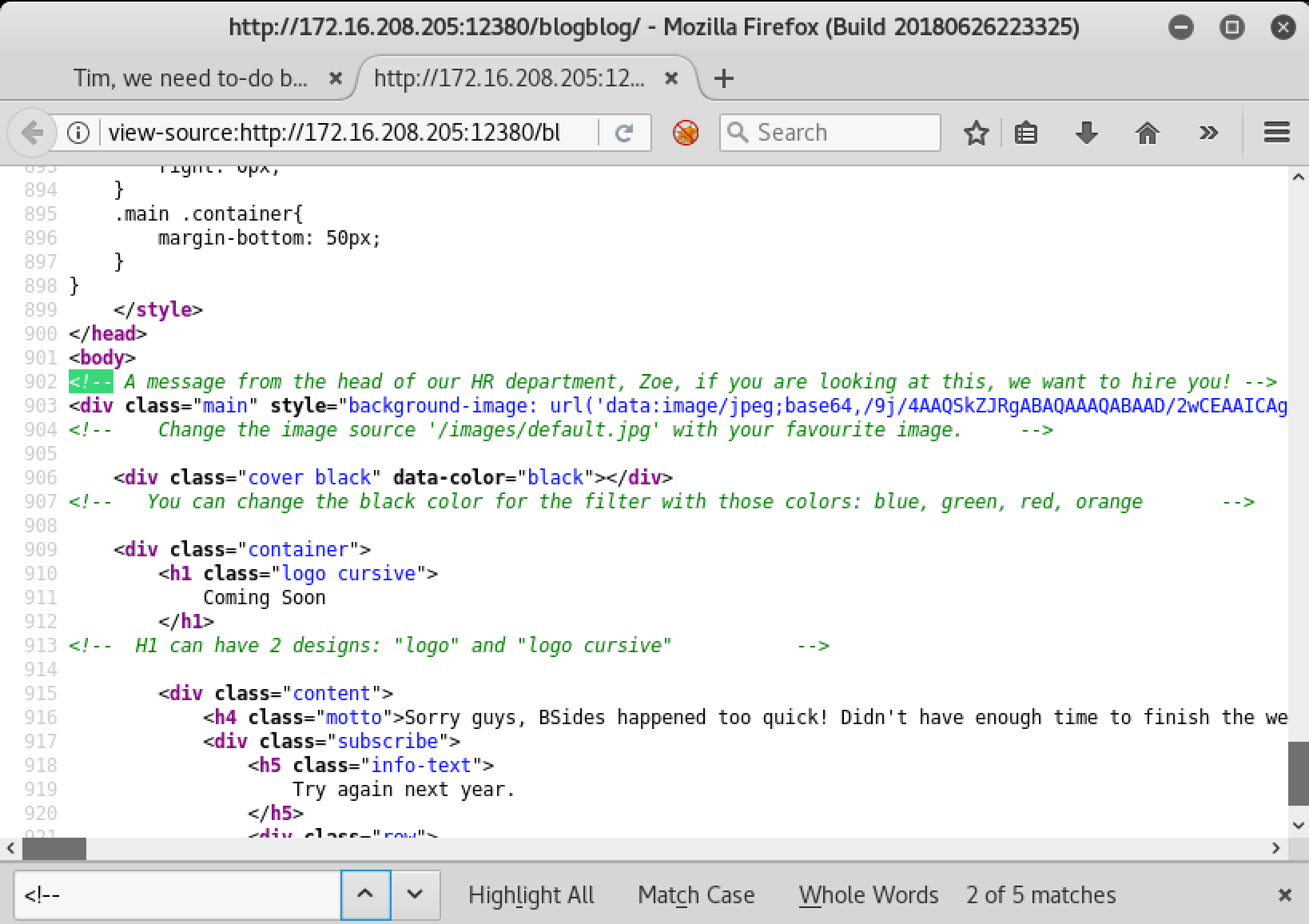Click the back navigation arrow
This screenshot has width=1309, height=924.
pyautogui.click(x=32, y=132)
